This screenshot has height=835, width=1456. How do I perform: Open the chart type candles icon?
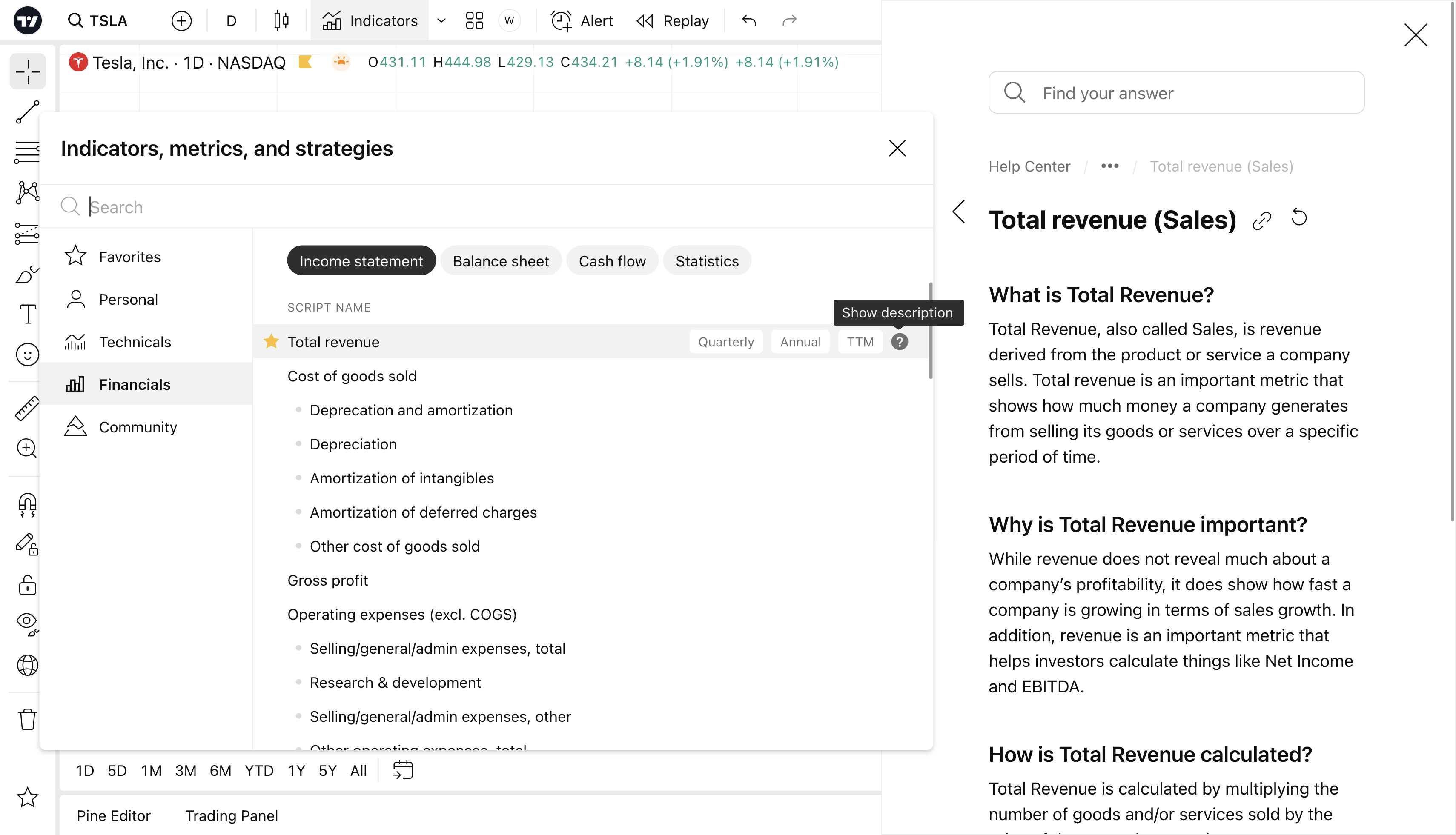click(x=281, y=21)
